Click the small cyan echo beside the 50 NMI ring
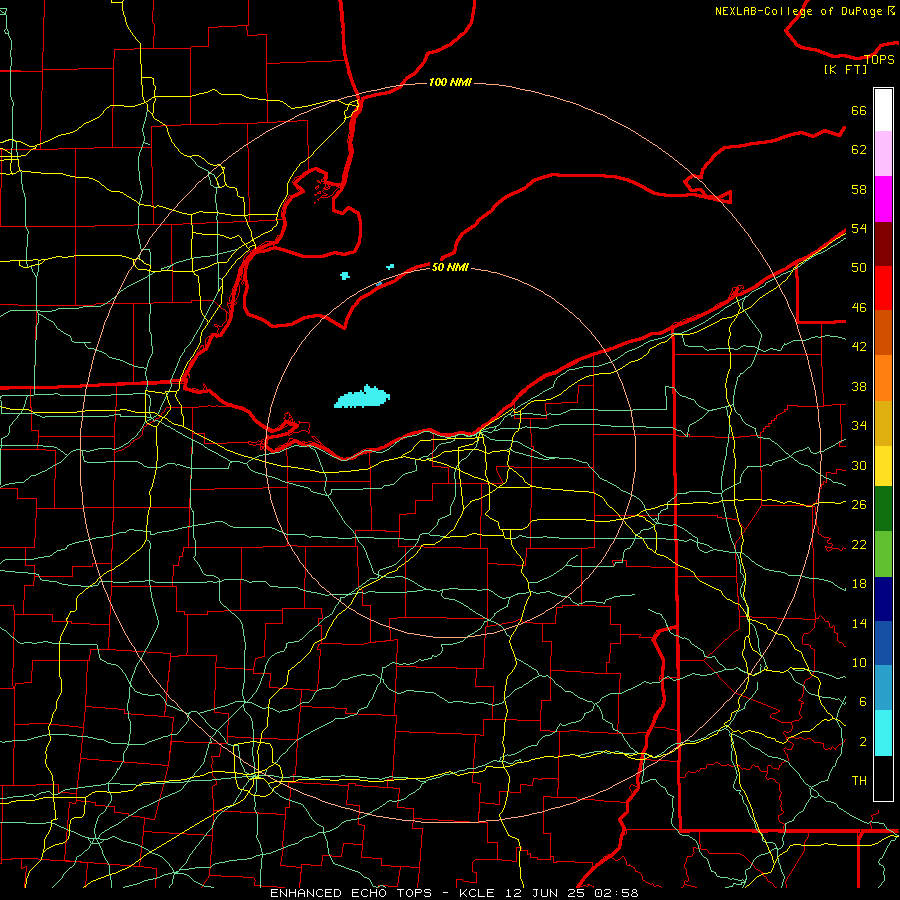The width and height of the screenshot is (900, 900). click(390, 267)
